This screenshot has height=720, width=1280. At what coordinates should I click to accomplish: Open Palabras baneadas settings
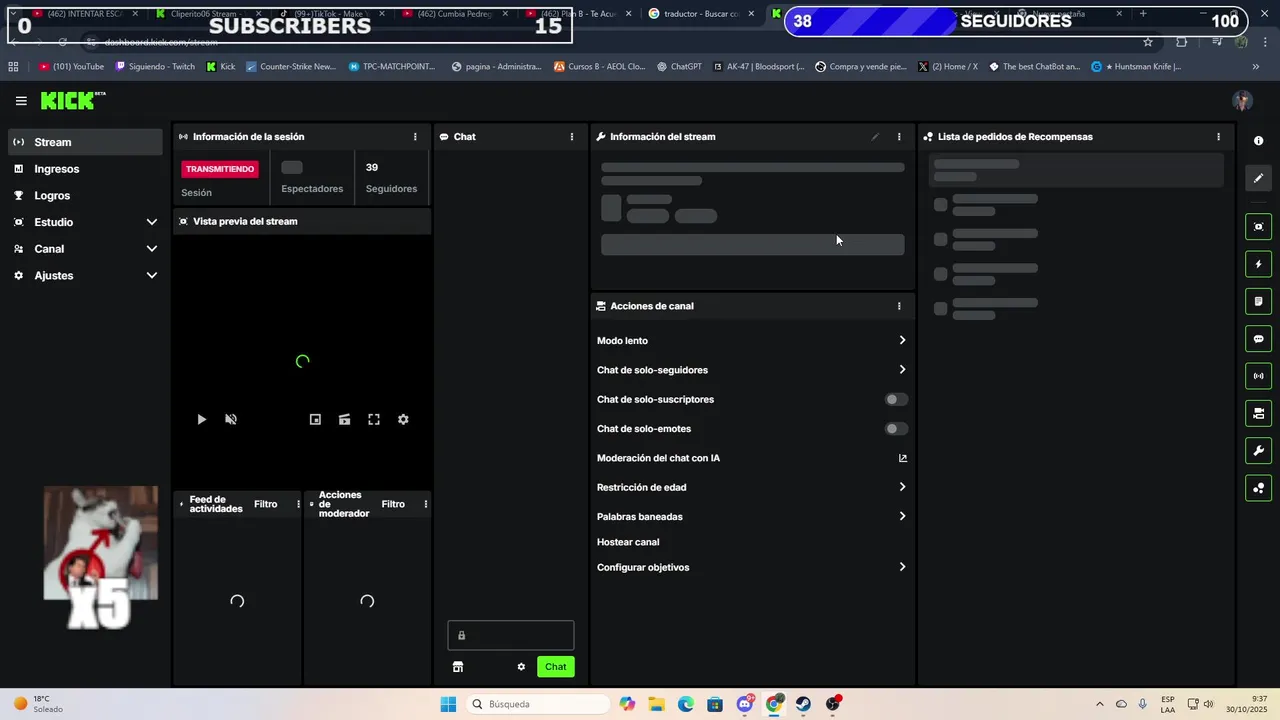pos(752,517)
